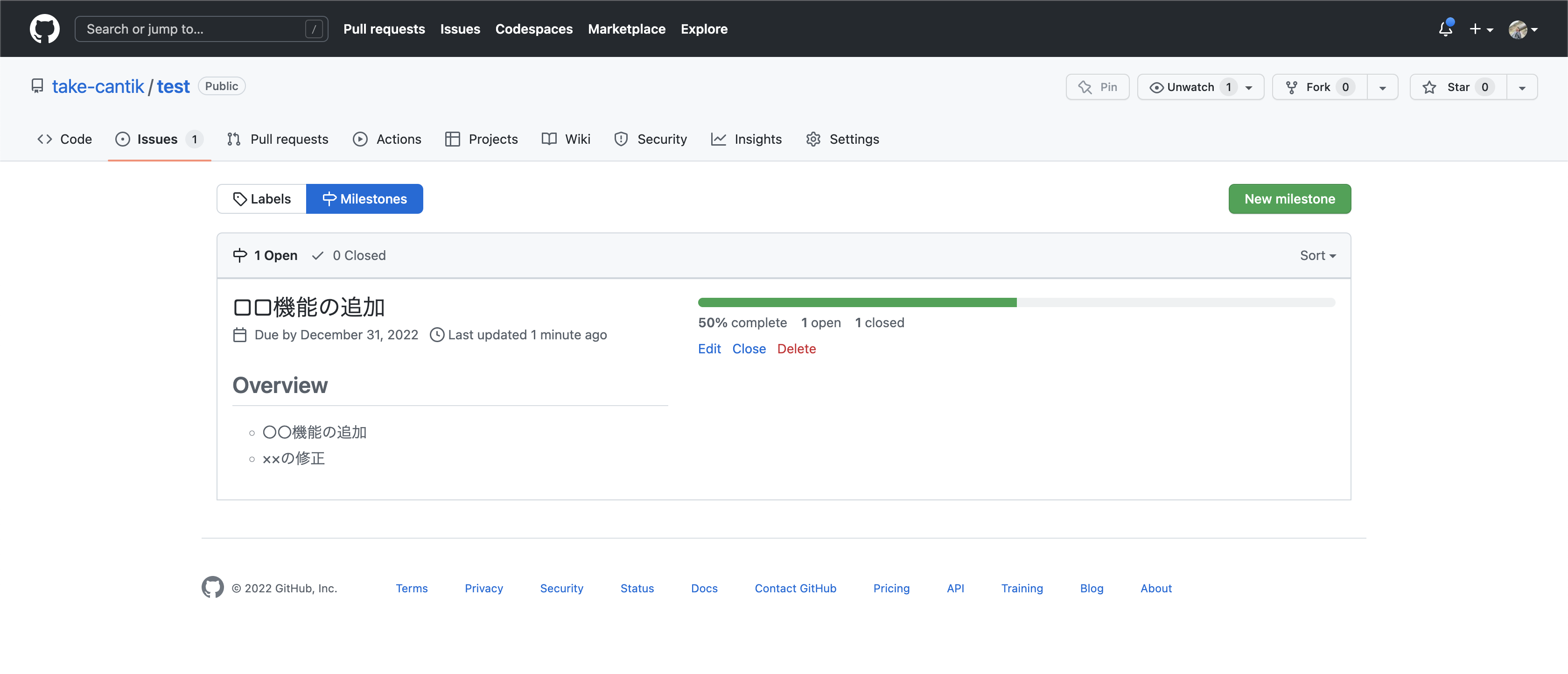Open the Pull requests repository tab
The height and width of the screenshot is (674, 1568).
(x=278, y=140)
